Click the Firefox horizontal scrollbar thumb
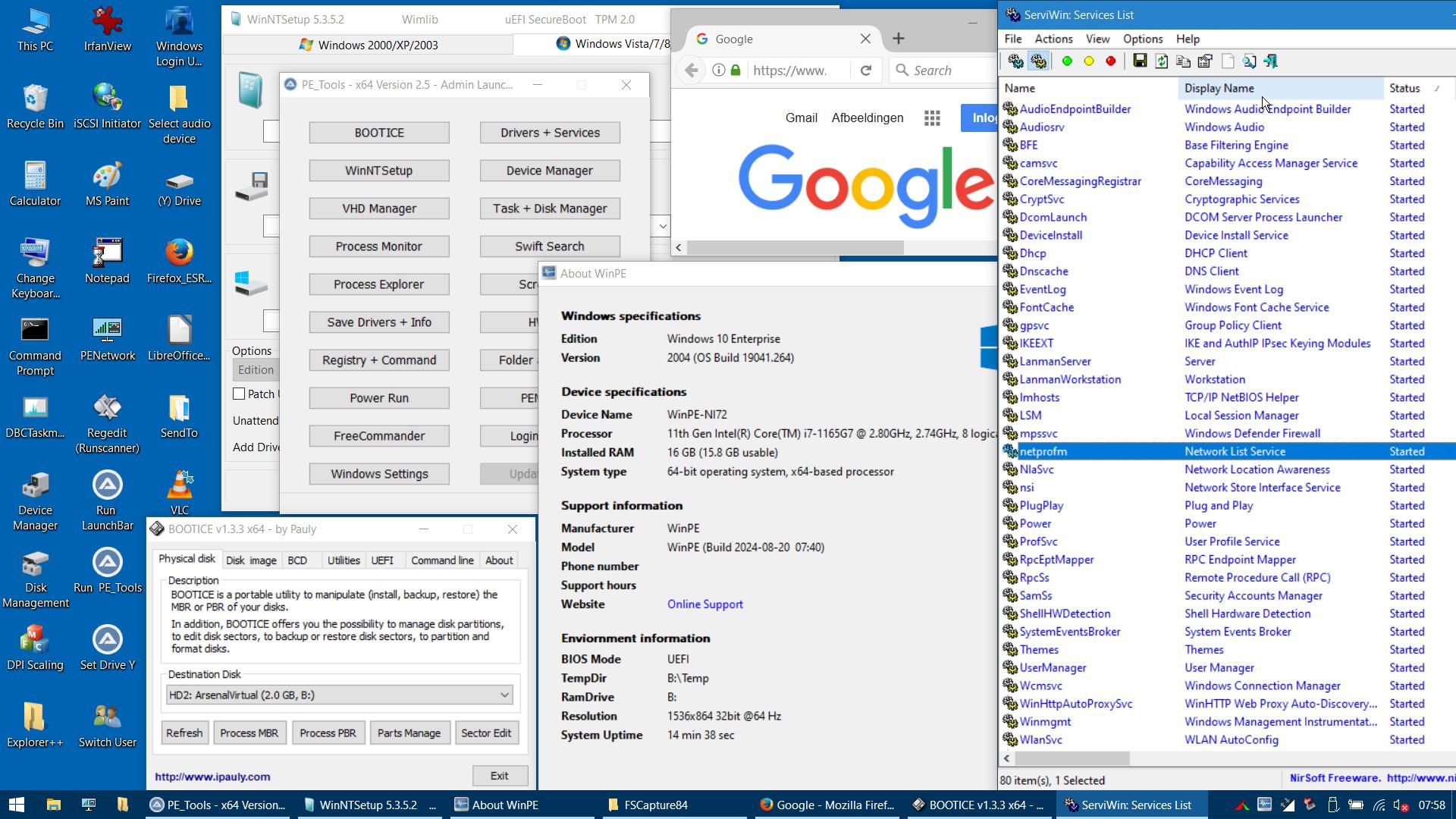1456x819 pixels. coord(795,247)
